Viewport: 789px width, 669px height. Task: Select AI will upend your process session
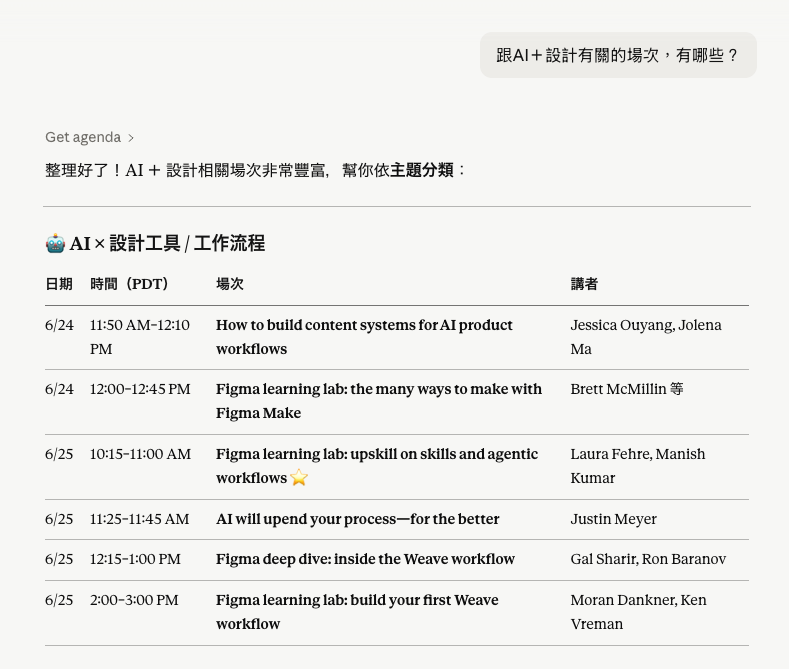click(358, 519)
